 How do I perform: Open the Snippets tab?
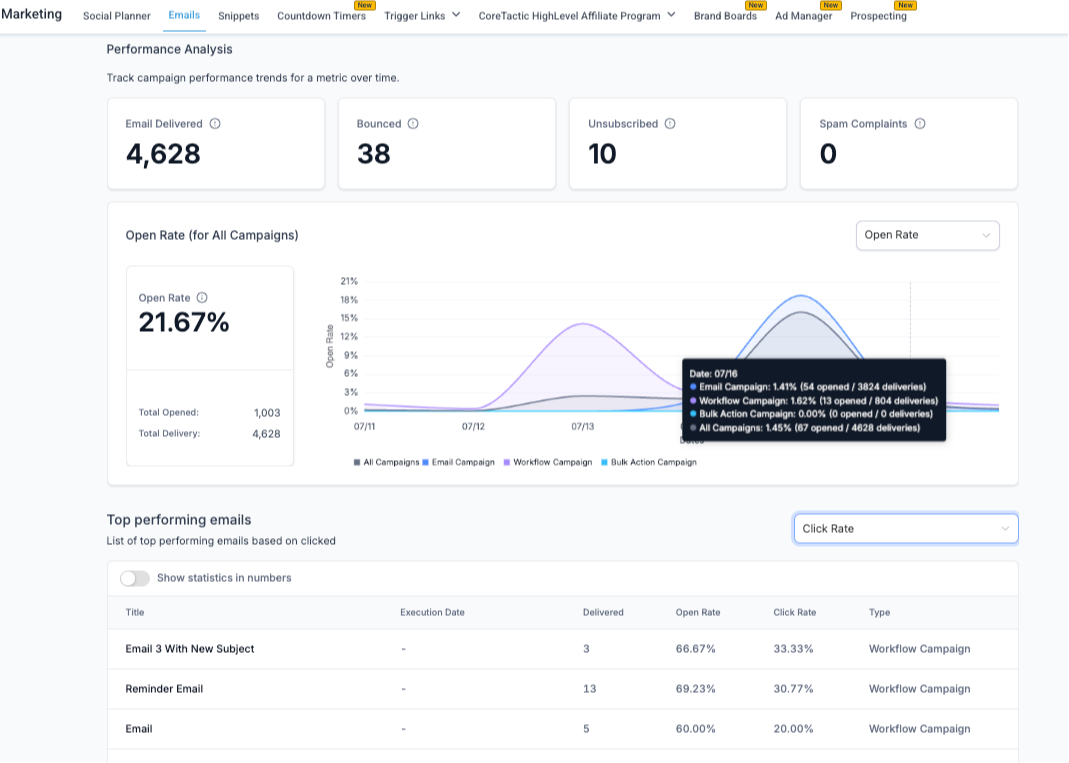point(238,16)
